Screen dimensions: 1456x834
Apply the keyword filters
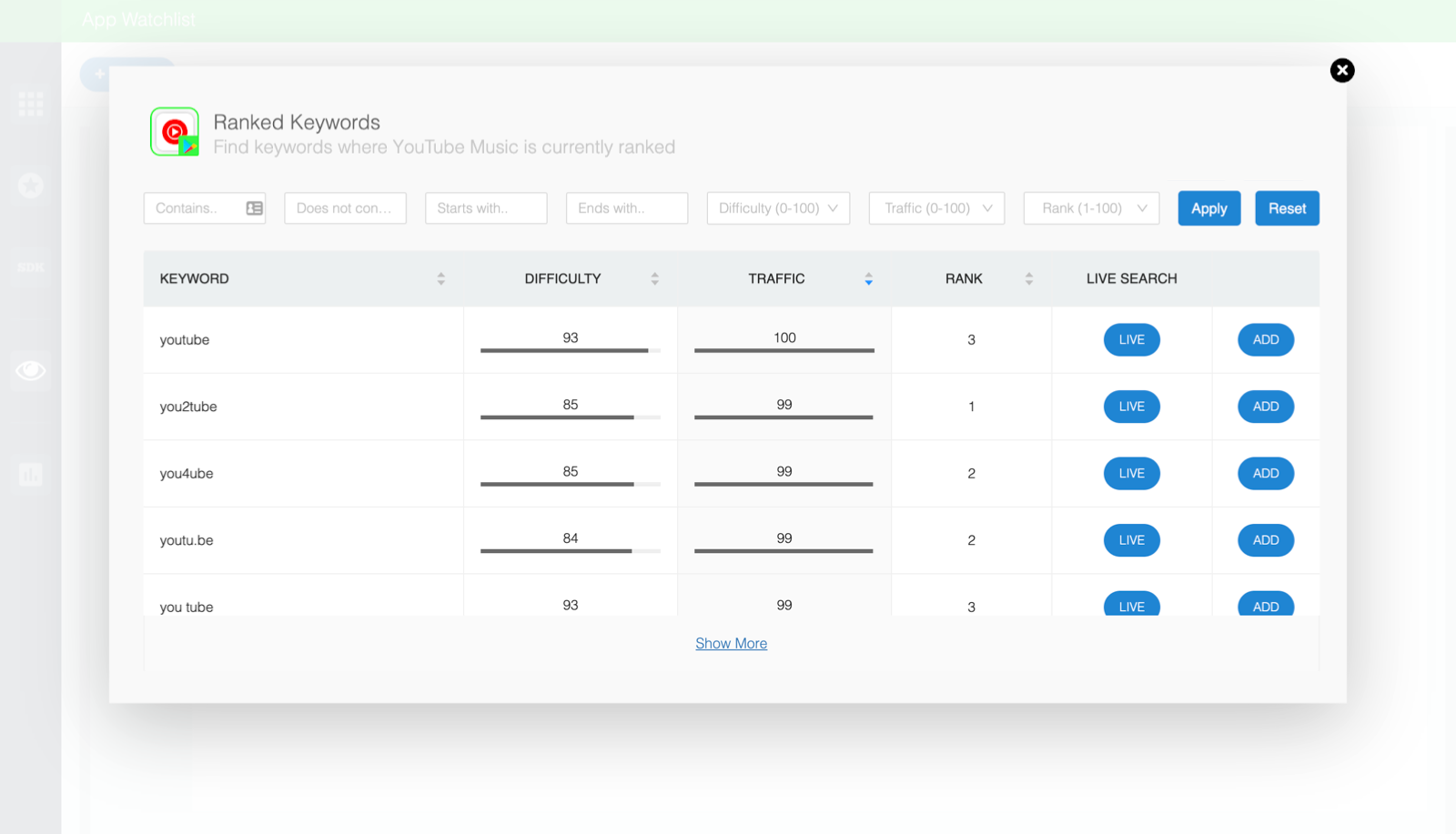(x=1209, y=208)
